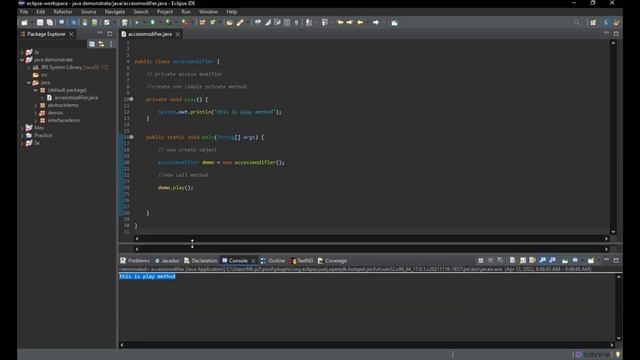Image resolution: width=640 pixels, height=360 pixels.
Task: Expand the abstractdemo package
Action: pos(36,105)
